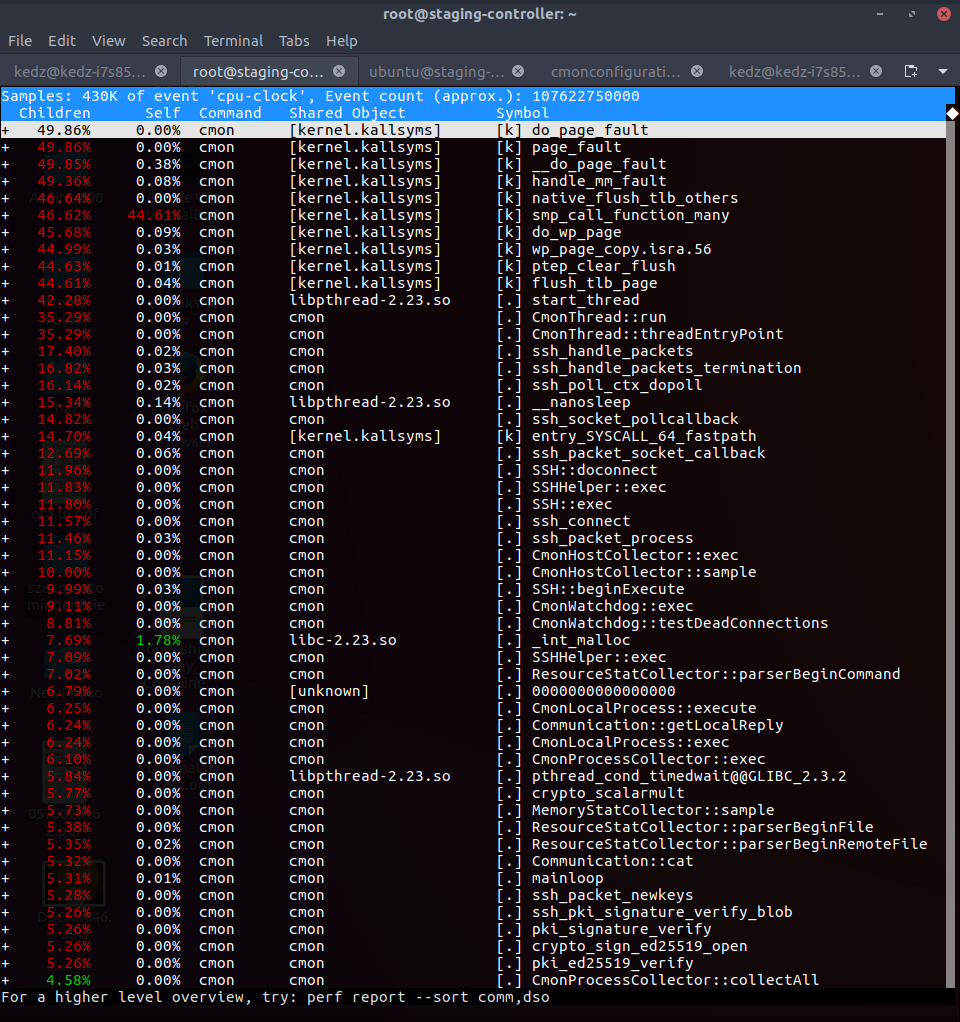Open the Edit menu
The image size is (960, 1022).
click(62, 40)
